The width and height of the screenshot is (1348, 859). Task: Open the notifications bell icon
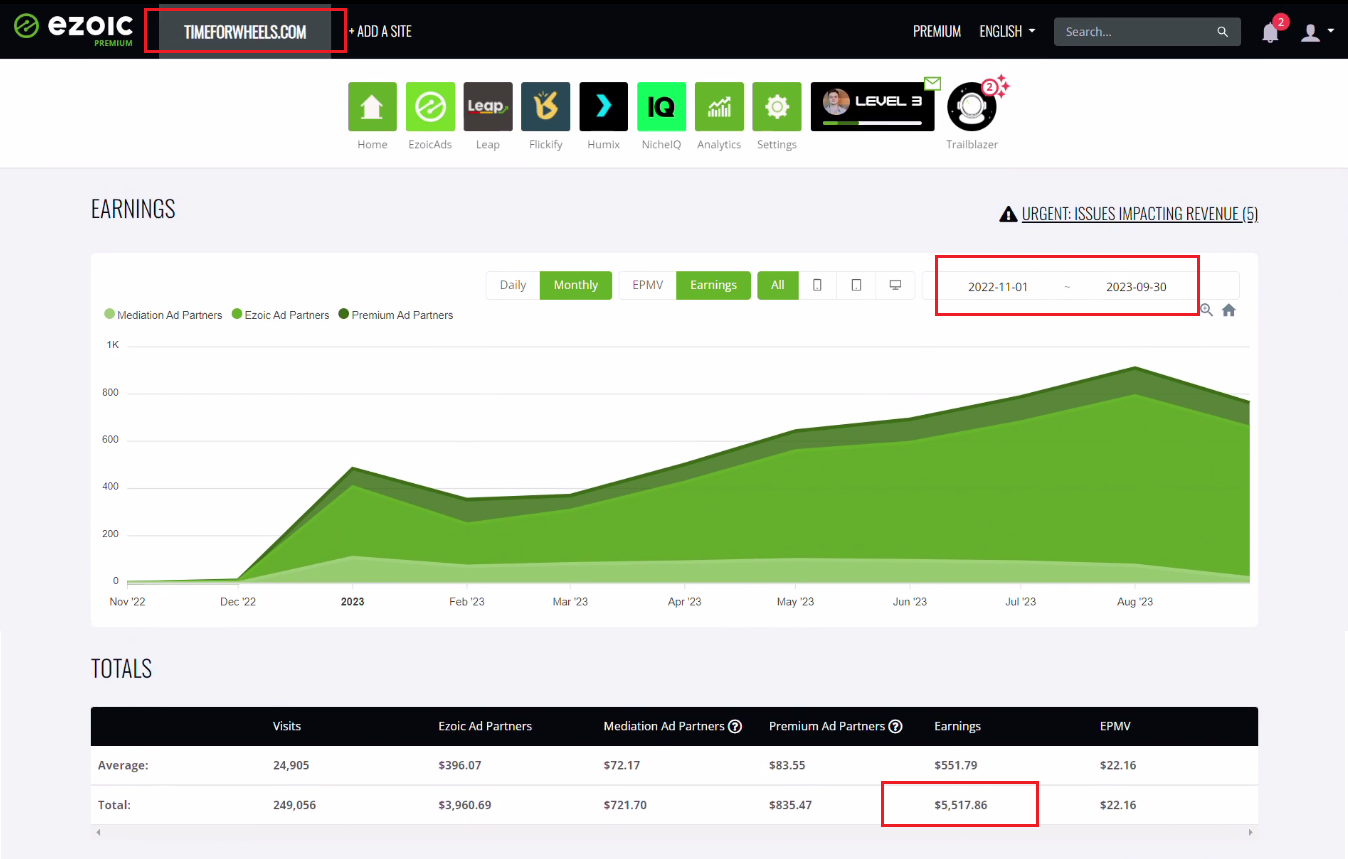tap(1270, 32)
